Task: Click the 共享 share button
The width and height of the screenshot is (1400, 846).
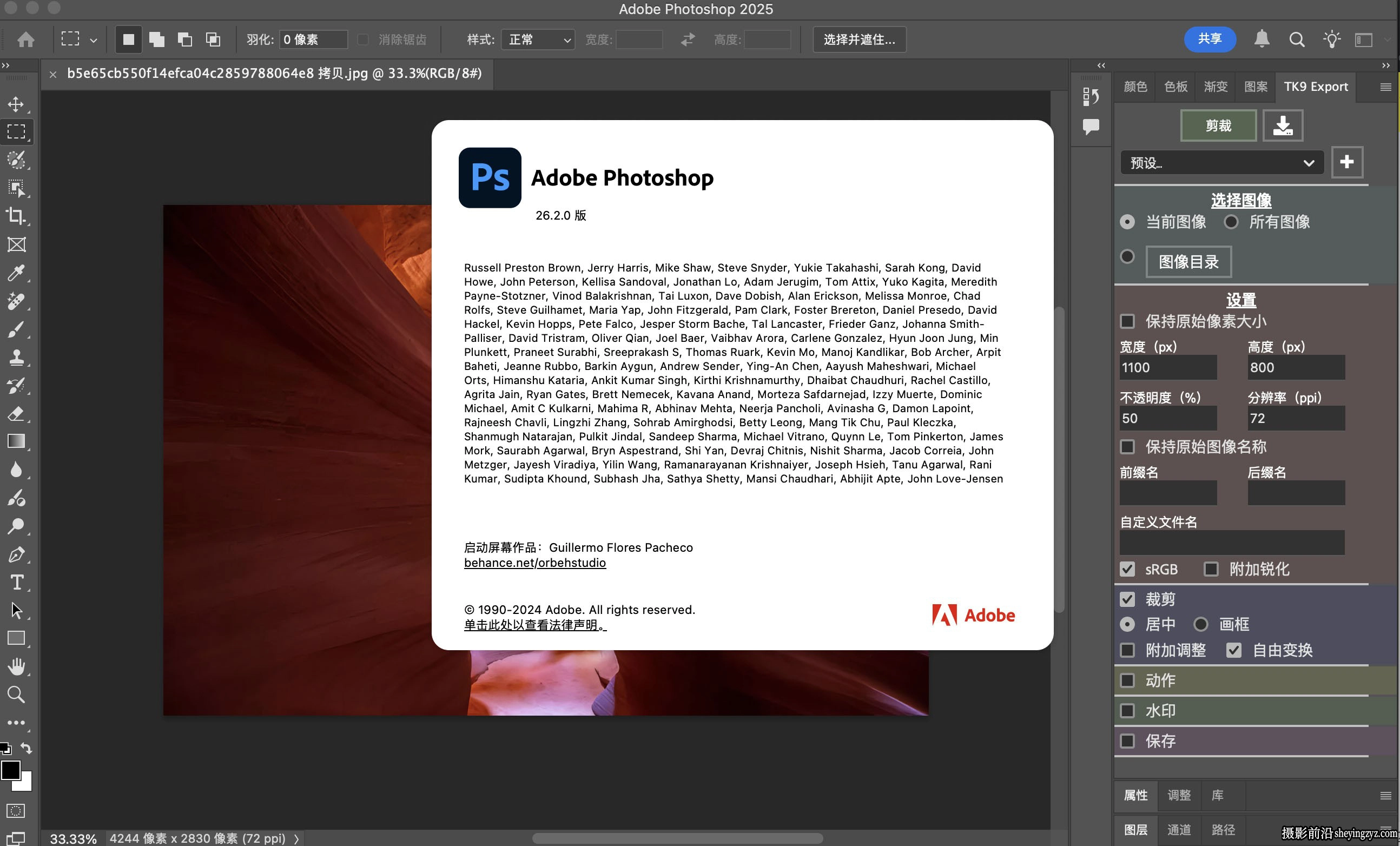Action: coord(1210,39)
